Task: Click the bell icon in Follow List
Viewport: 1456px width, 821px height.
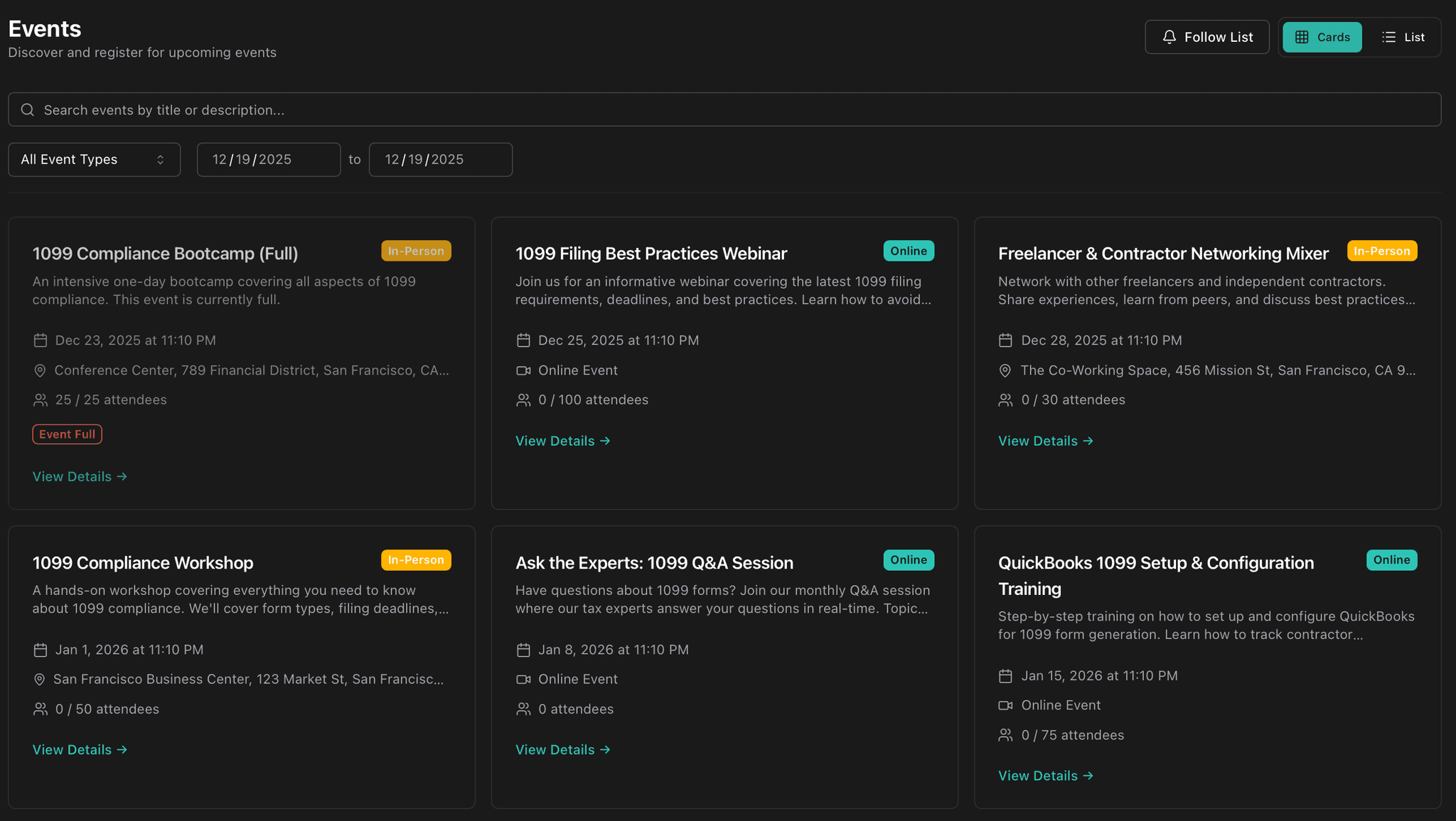Action: (x=1169, y=37)
